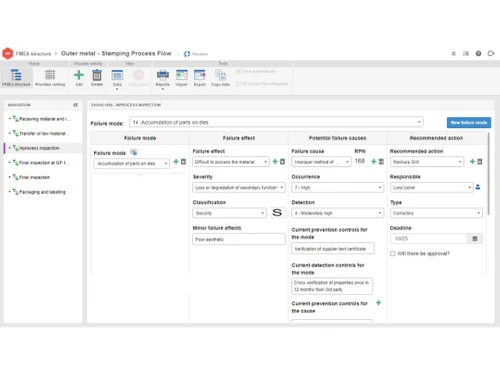Delete recommended action using trash icon
The height and width of the screenshot is (375, 500).
tap(480, 162)
